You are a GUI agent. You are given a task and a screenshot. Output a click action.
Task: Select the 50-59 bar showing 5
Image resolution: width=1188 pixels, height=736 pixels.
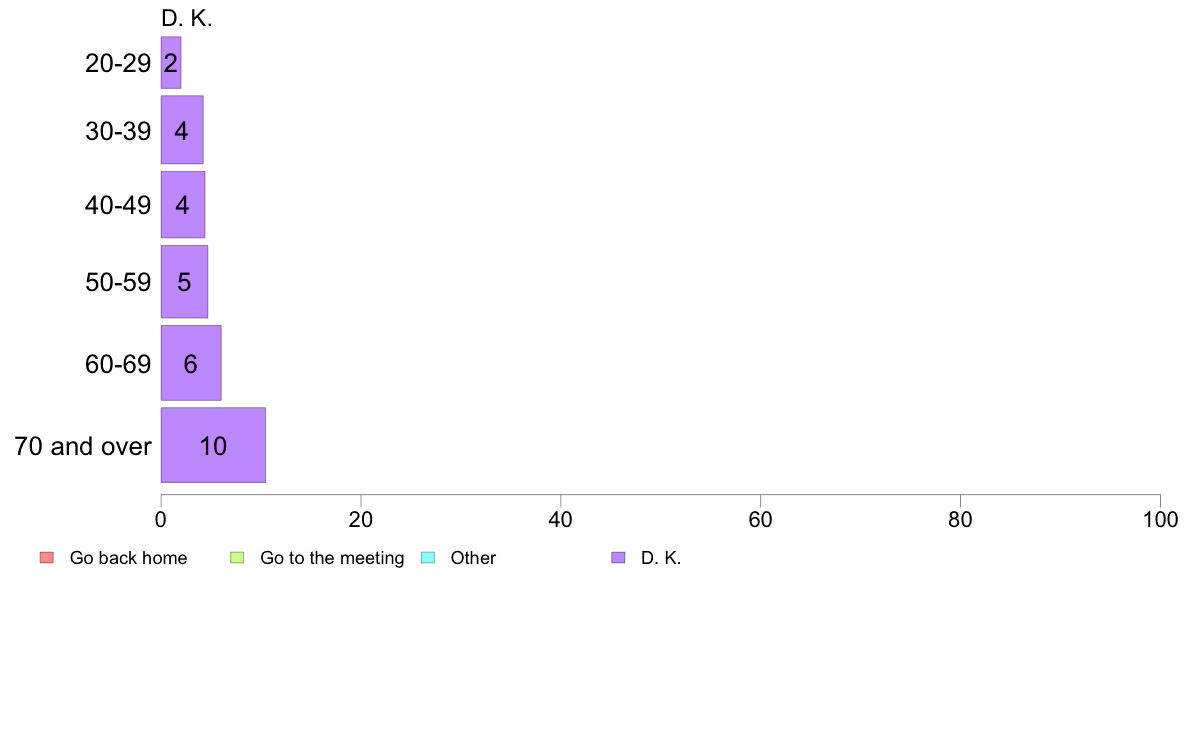[184, 282]
